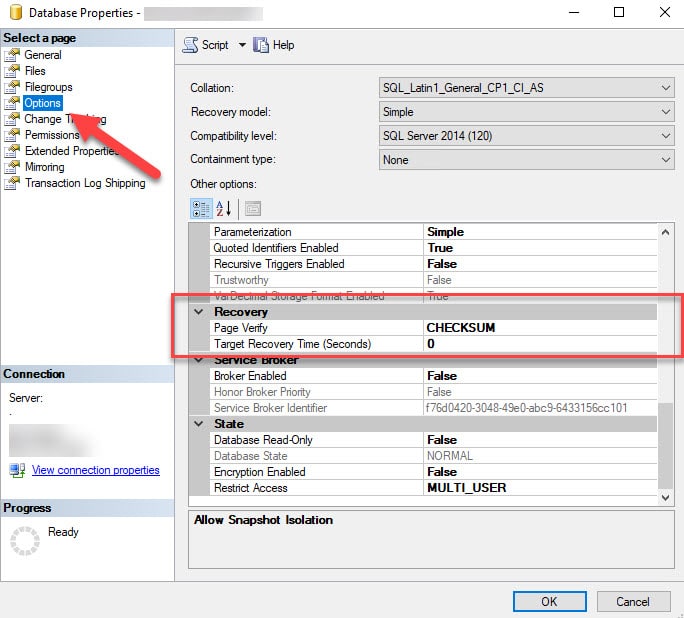Open the Files page
Screen dimensions: 684x618
pos(35,71)
